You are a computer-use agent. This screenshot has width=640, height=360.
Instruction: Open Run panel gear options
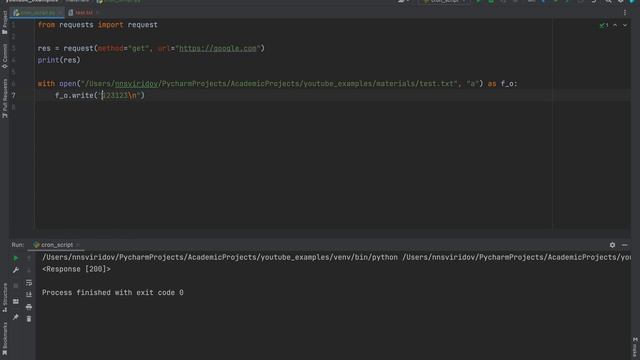[x=612, y=245]
